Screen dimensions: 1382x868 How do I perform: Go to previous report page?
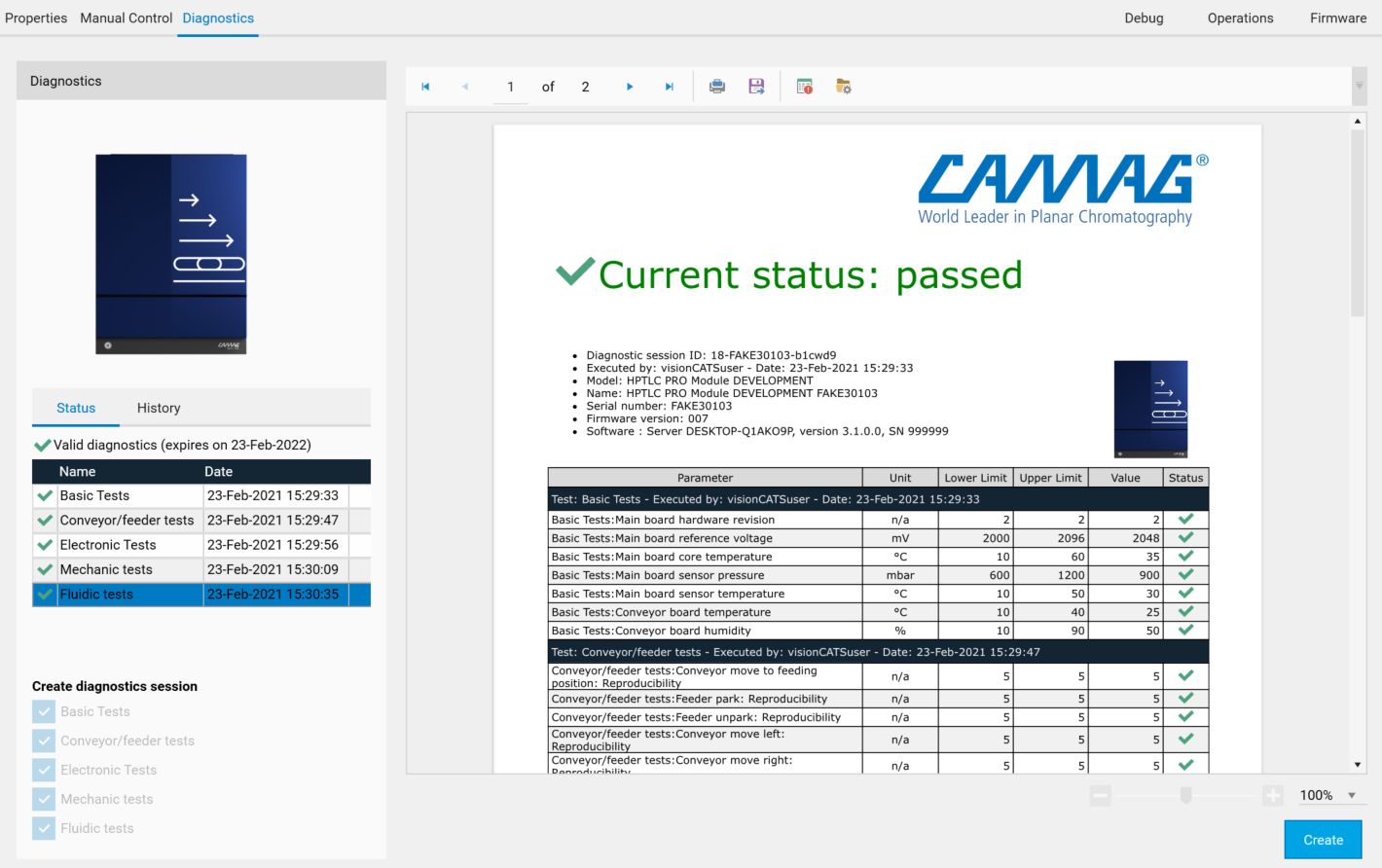click(x=465, y=87)
